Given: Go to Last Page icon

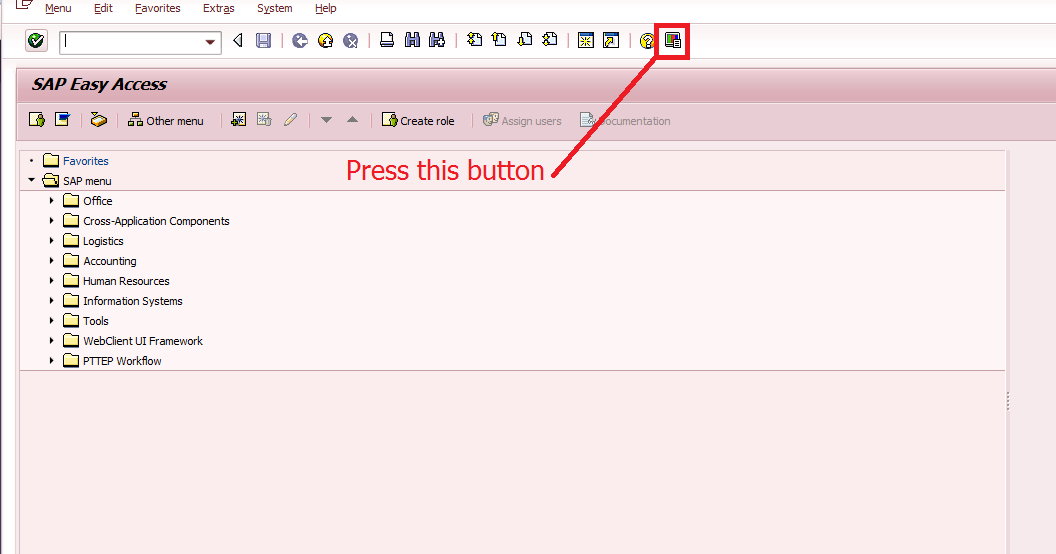Looking at the screenshot, I should coord(550,40).
